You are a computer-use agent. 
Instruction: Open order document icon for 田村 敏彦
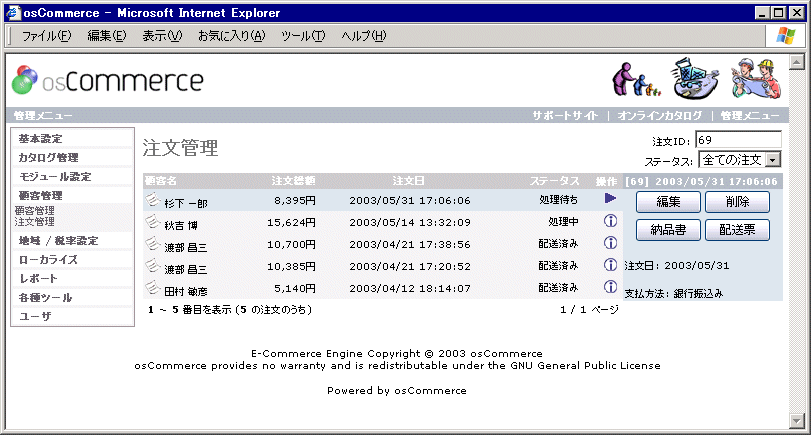[152, 287]
